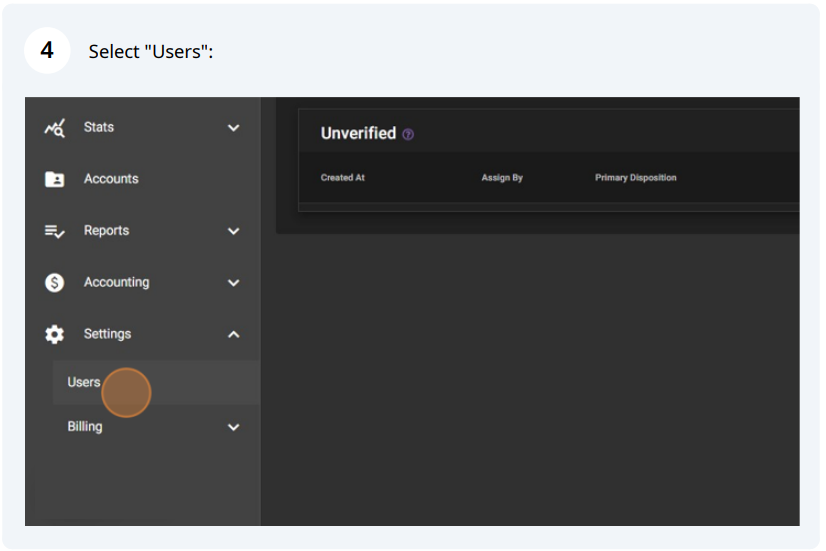826x551 pixels.
Task: Collapse the Settings menu chevron
Action: point(233,334)
